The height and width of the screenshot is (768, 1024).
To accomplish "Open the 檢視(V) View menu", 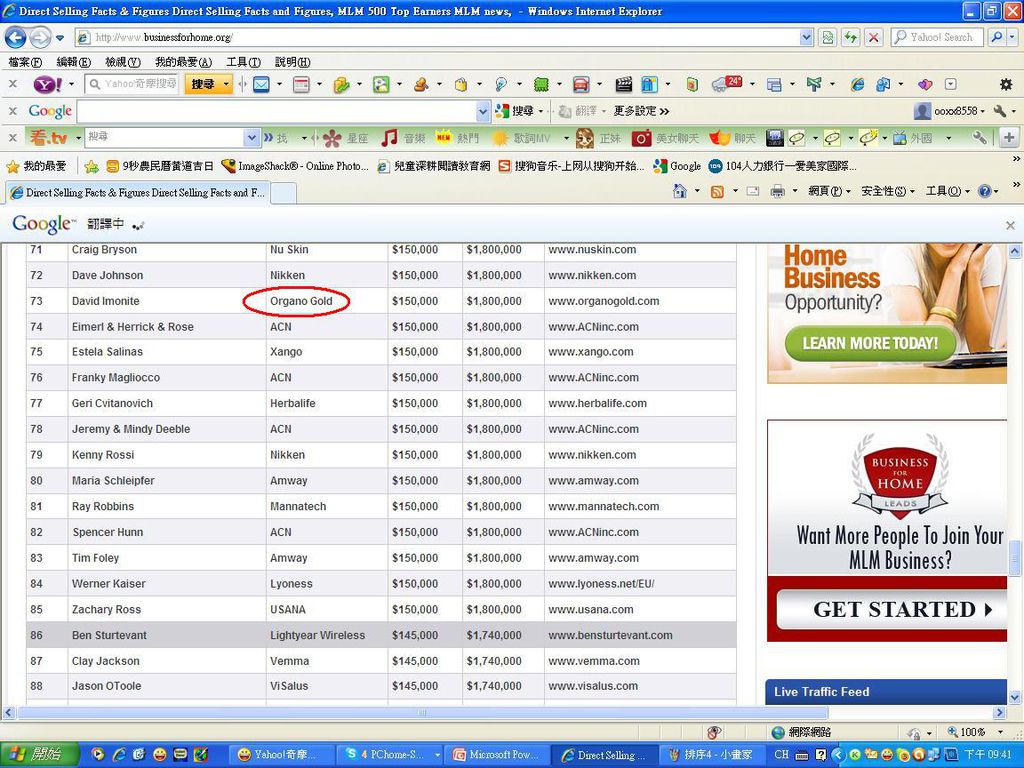I will [x=123, y=62].
